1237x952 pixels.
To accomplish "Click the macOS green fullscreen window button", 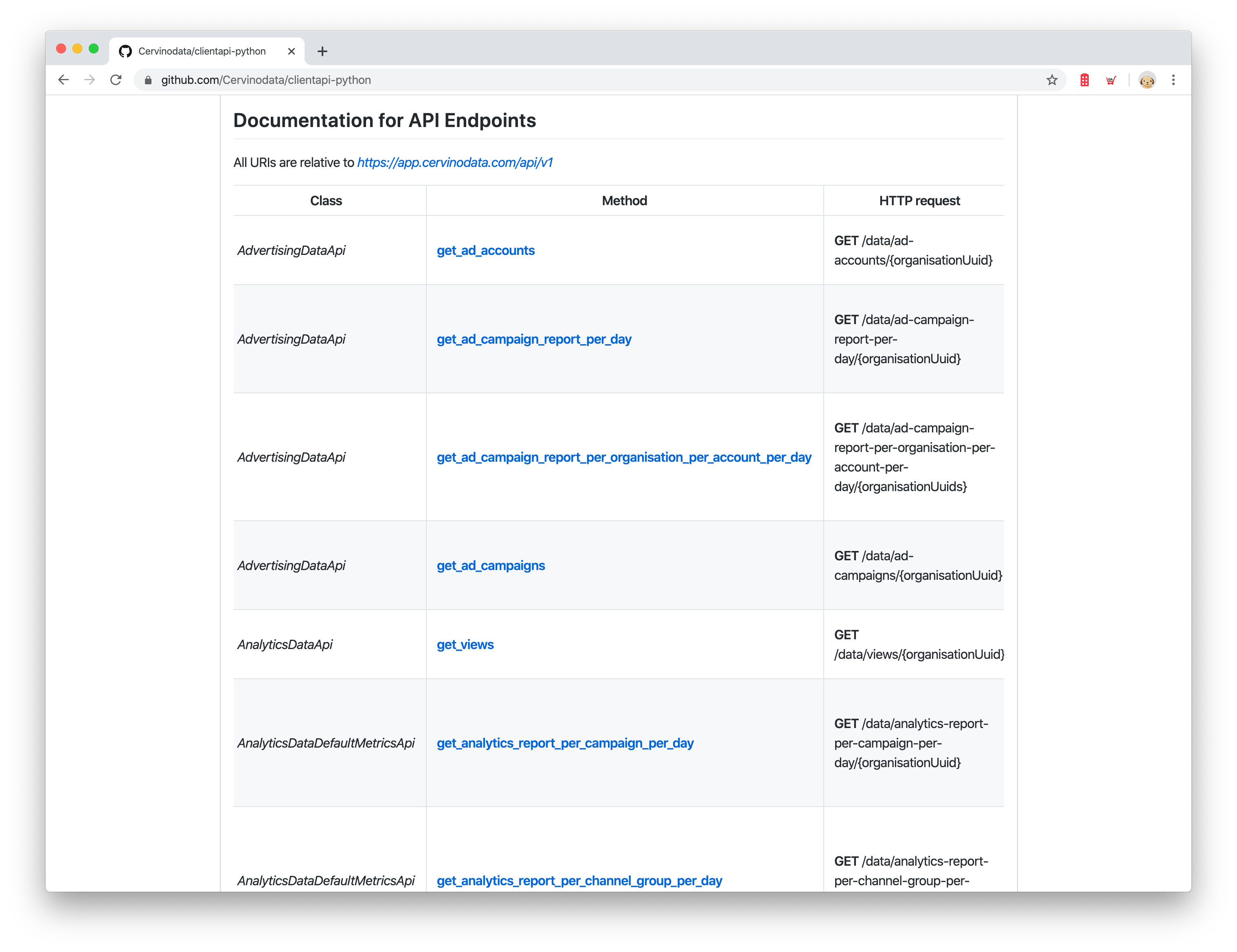I will (x=94, y=49).
